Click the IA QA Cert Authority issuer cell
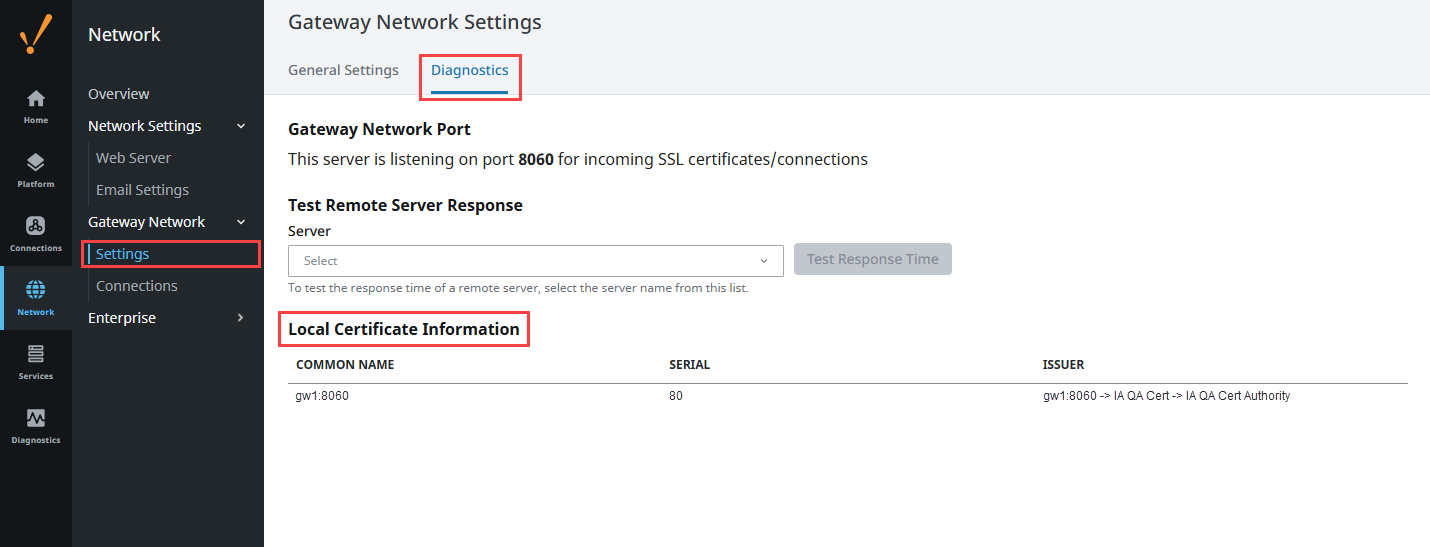 tap(1166, 396)
